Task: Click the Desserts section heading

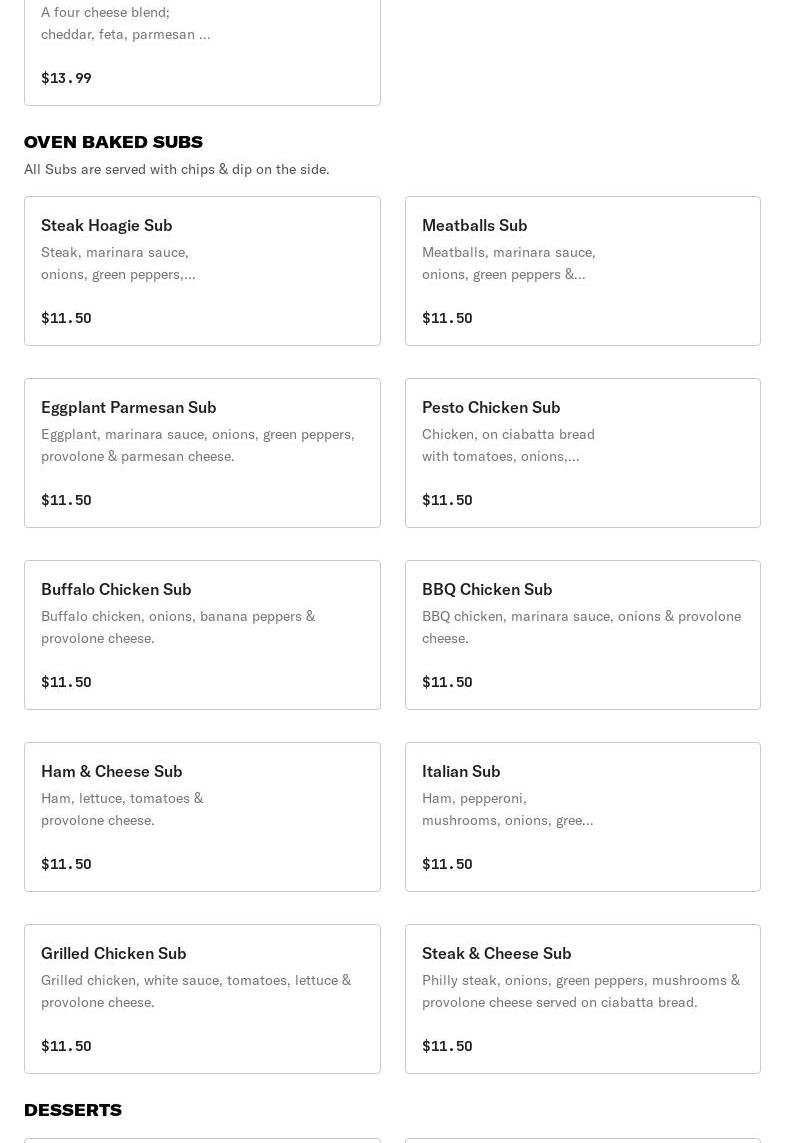Action: tap(73, 1110)
